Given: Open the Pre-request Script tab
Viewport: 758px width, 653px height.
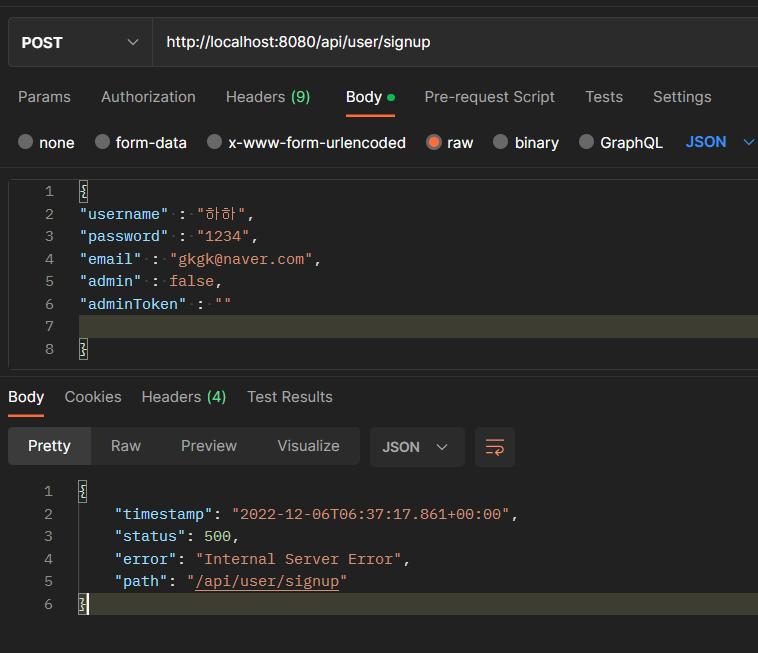Looking at the screenshot, I should (x=489, y=97).
